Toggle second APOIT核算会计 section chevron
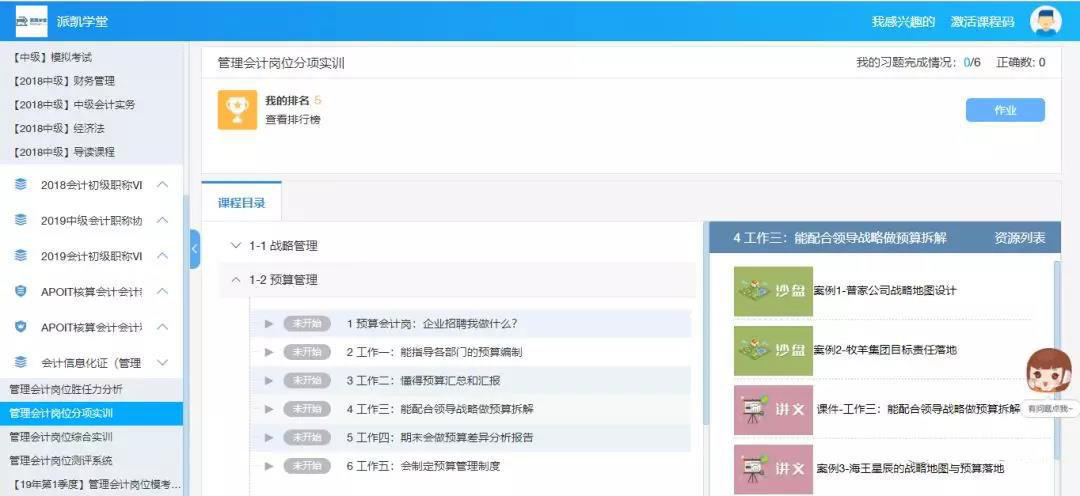Screen dimensions: 1080x496 [163, 327]
